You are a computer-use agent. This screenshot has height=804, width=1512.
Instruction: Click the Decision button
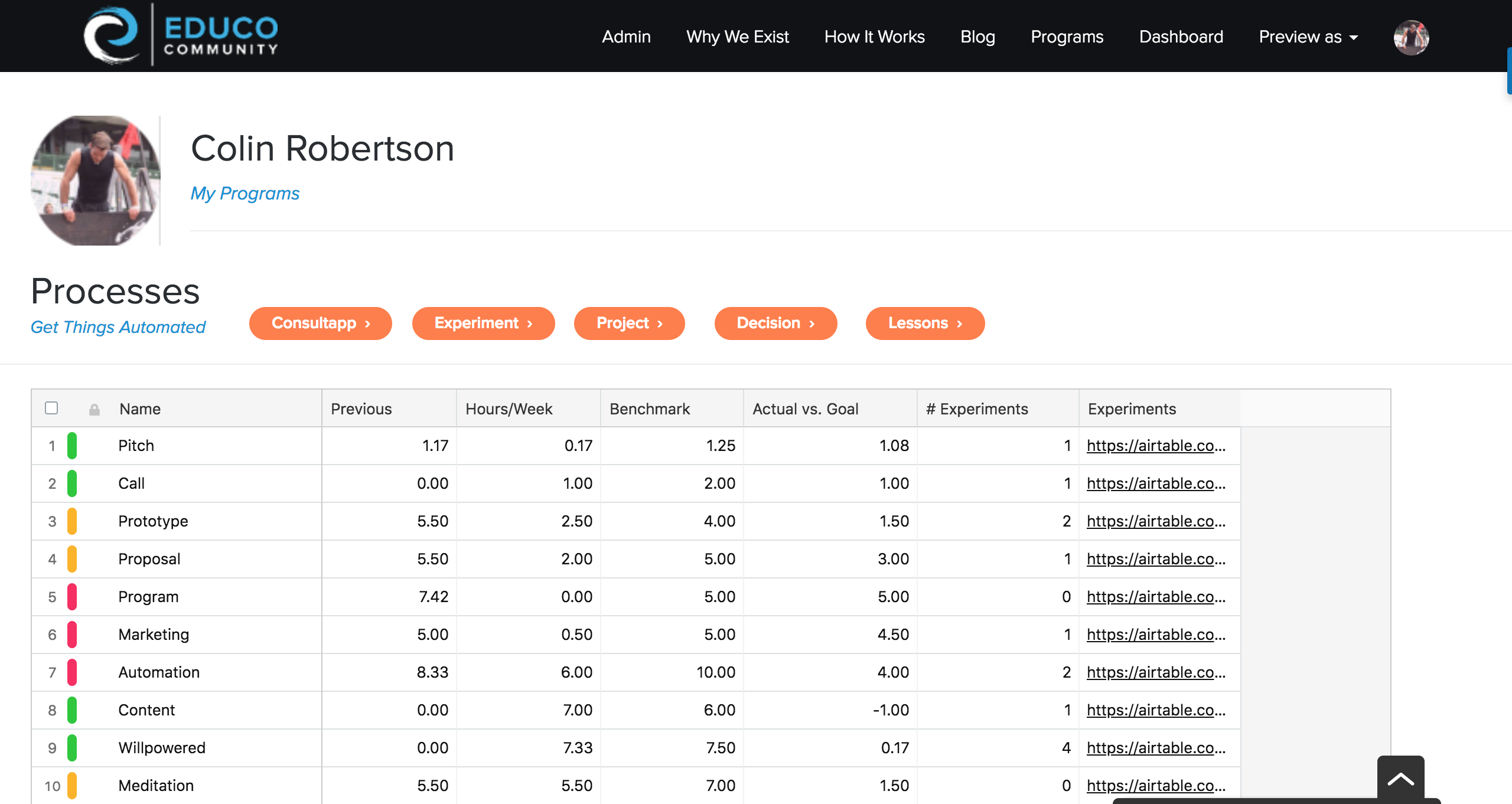pyautogui.click(x=775, y=323)
